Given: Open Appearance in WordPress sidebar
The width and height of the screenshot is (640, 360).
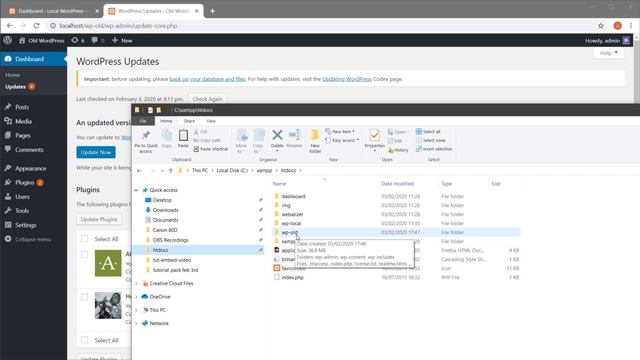Looking at the screenshot, I should point(31,168).
